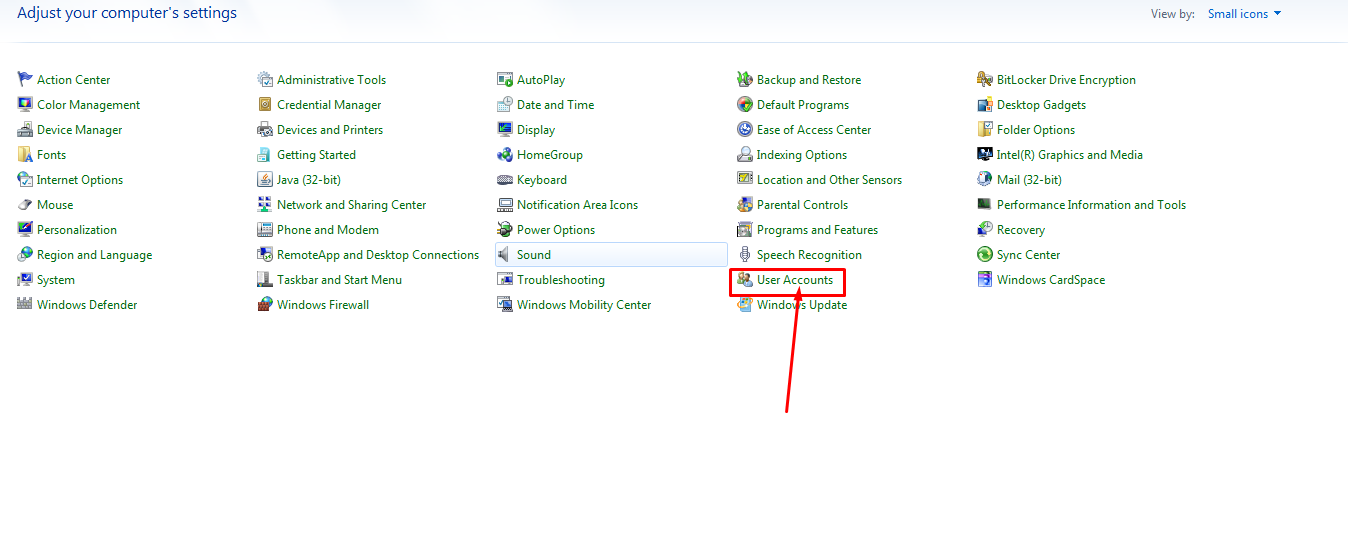Open Performance Information and Tools link
The height and width of the screenshot is (547, 1348).
1091,205
